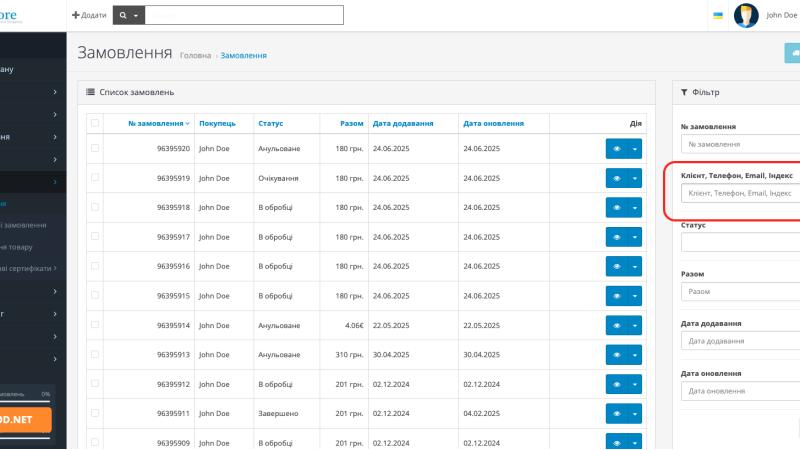
Task: Open action dropdown arrow for order 96395917
Action: point(635,237)
